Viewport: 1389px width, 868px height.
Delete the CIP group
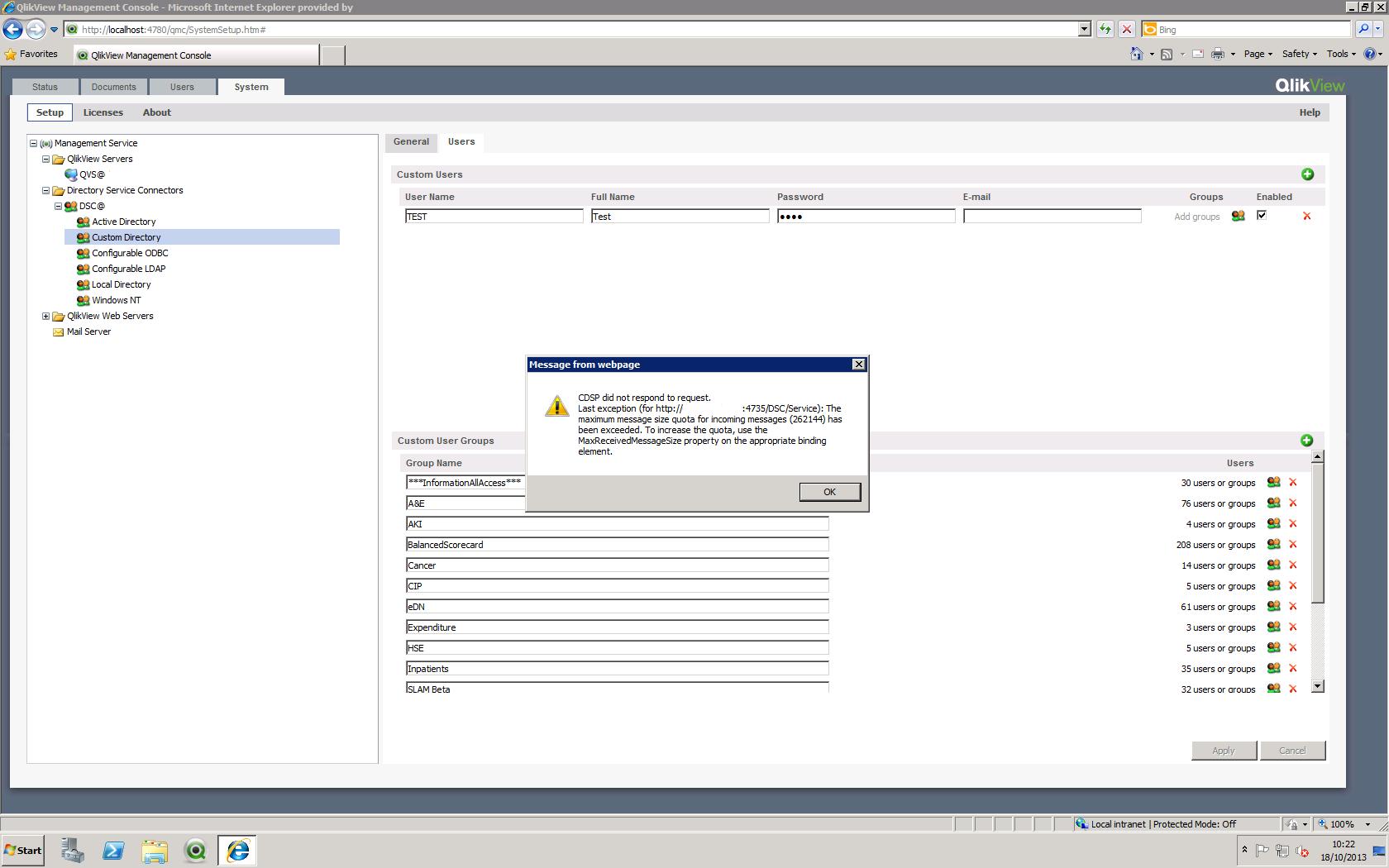tap(1293, 586)
